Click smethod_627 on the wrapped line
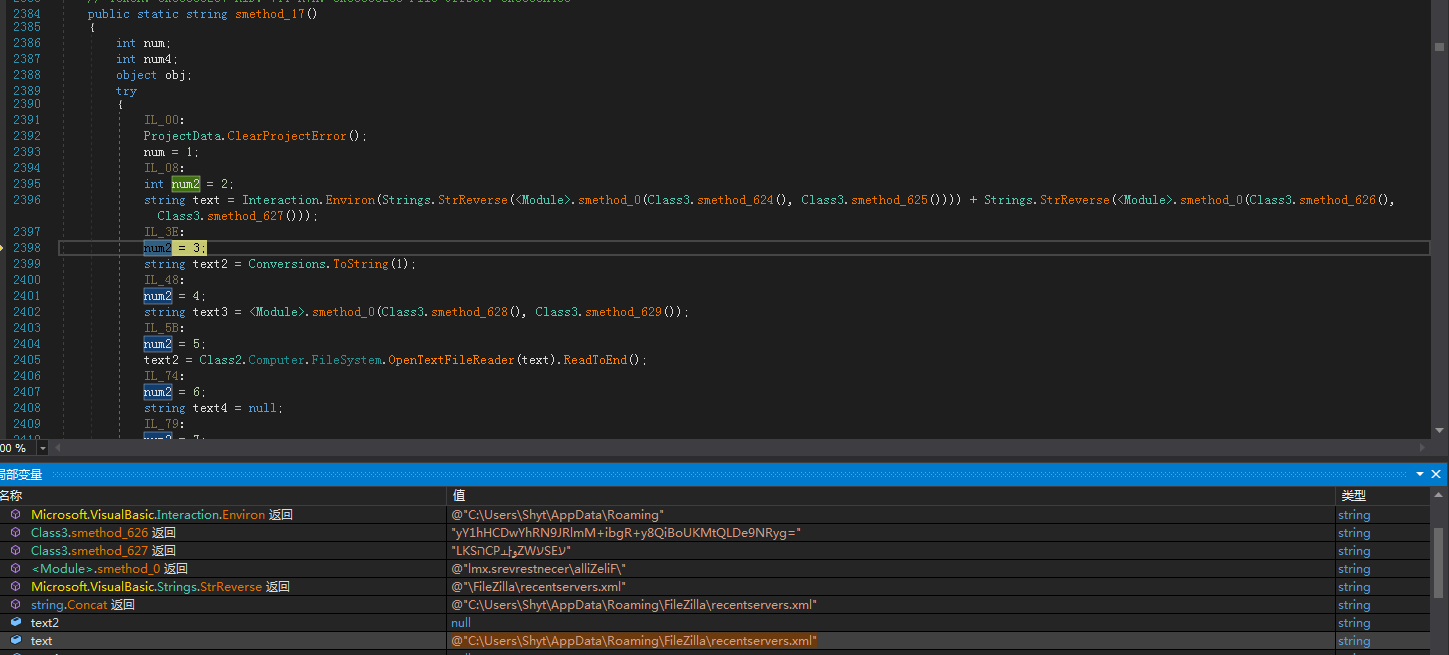Screen dimensions: 1449x655 (x=246, y=216)
